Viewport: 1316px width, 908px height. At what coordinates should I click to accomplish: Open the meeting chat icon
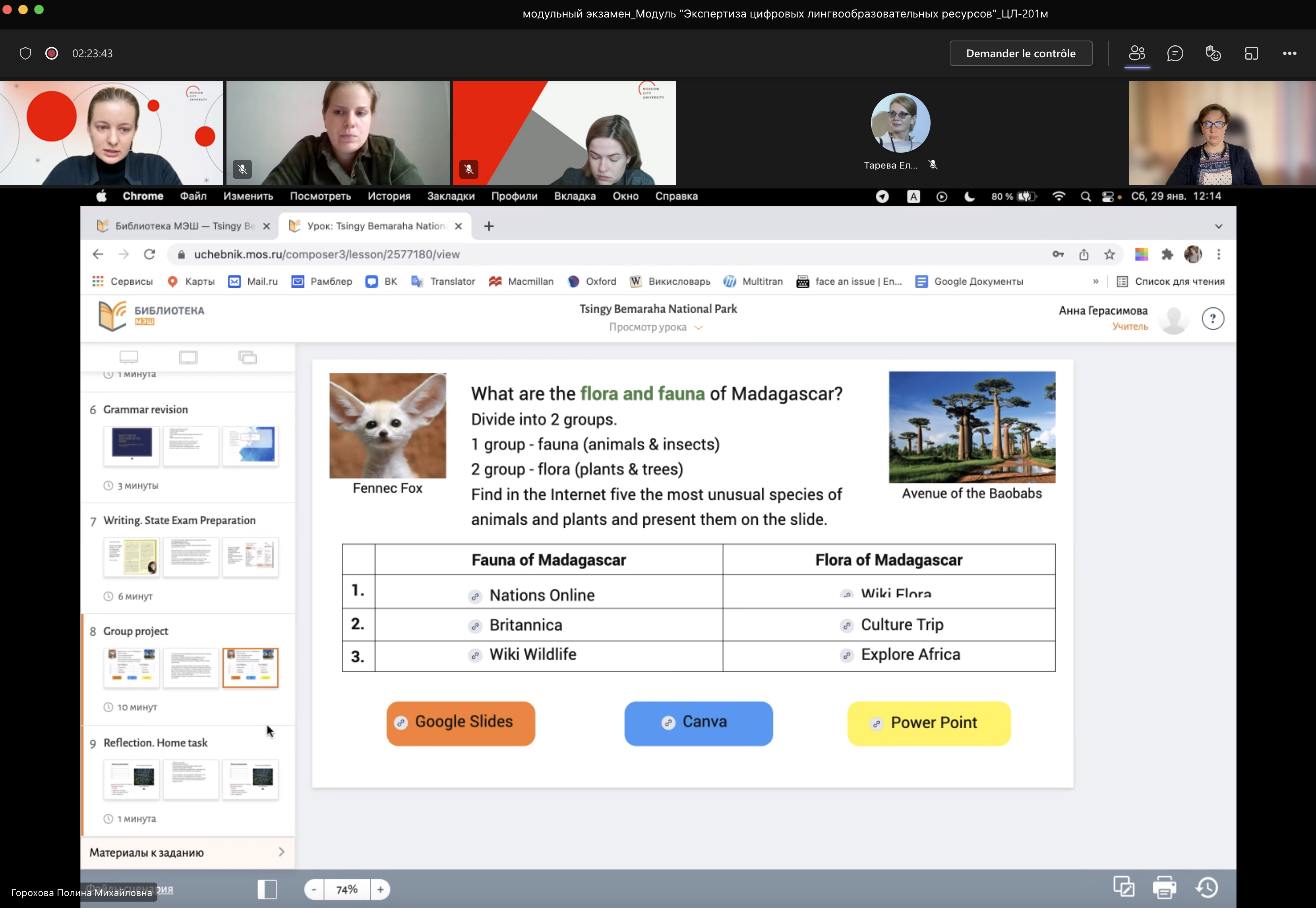point(1175,54)
